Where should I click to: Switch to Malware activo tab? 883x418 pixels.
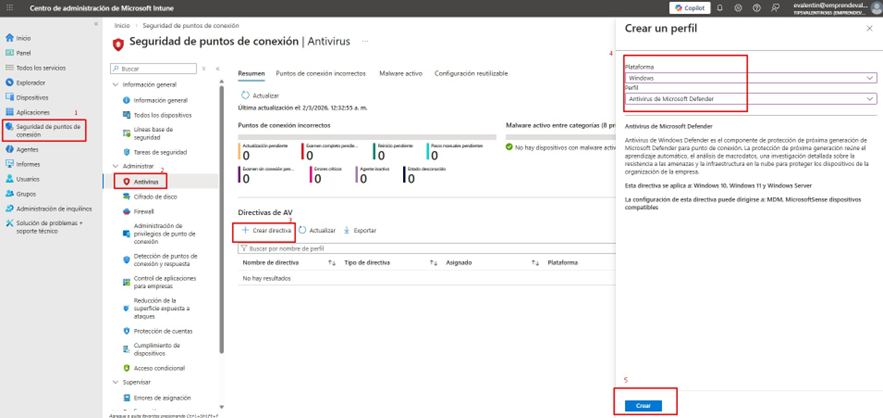[399, 74]
